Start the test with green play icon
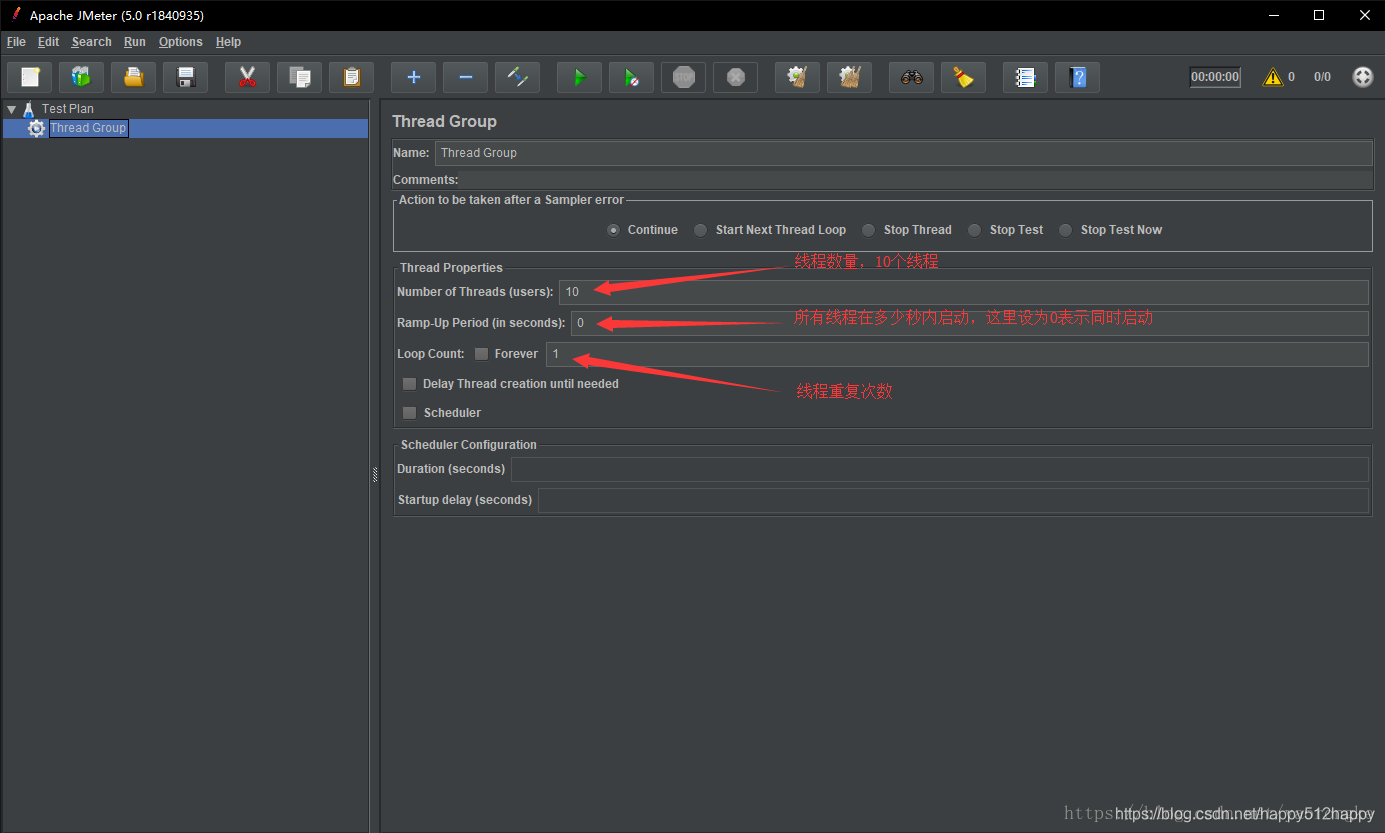This screenshot has width=1385, height=833. click(x=579, y=77)
